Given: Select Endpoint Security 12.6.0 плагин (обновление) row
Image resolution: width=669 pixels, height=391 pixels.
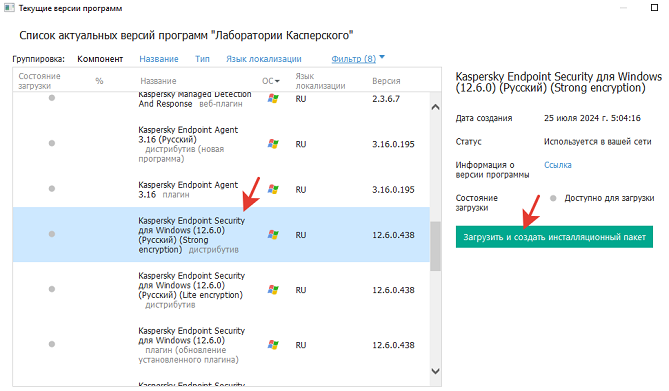Looking at the screenshot, I should (221, 345).
